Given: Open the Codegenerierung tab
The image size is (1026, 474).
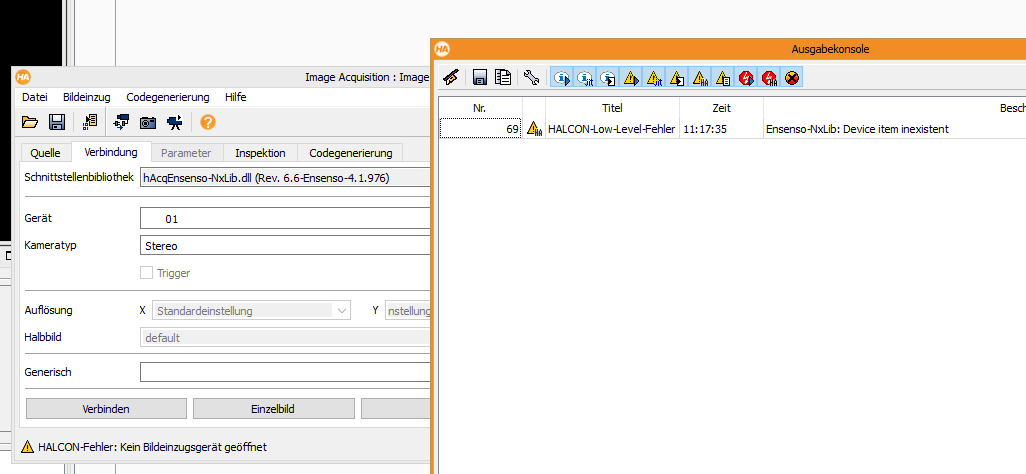Looking at the screenshot, I should (351, 153).
